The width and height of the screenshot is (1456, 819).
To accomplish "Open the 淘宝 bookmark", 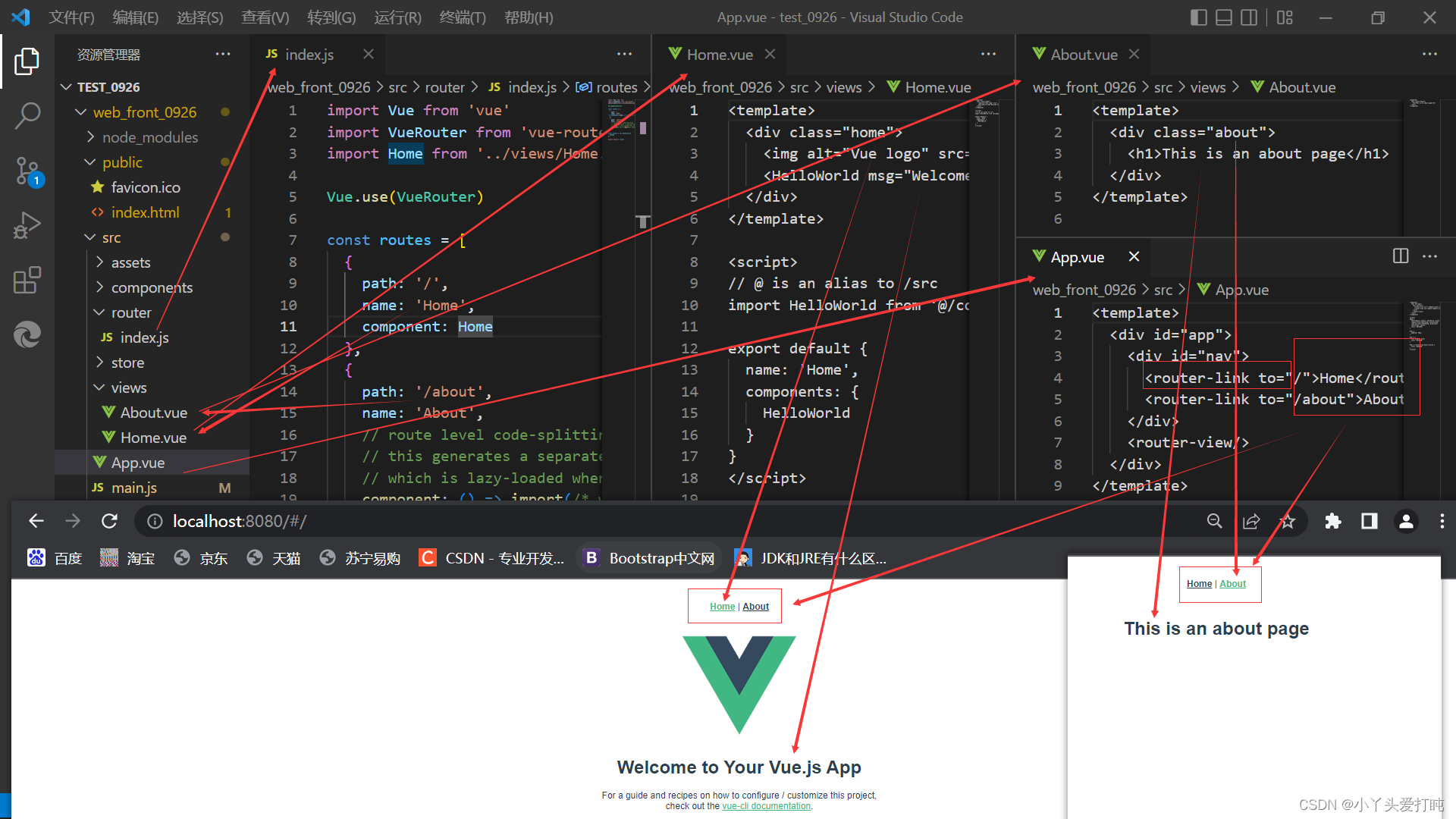I will tap(127, 558).
